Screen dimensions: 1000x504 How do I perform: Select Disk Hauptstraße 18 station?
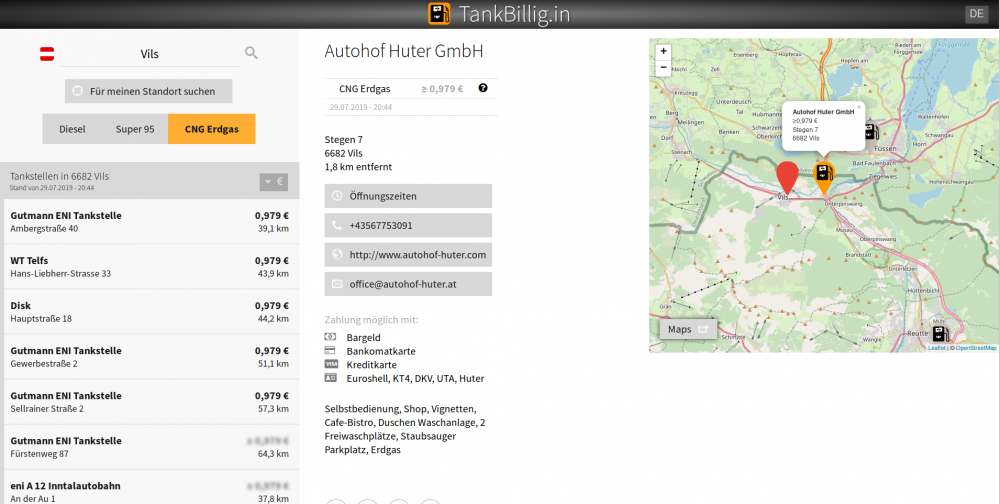pyautogui.click(x=151, y=312)
